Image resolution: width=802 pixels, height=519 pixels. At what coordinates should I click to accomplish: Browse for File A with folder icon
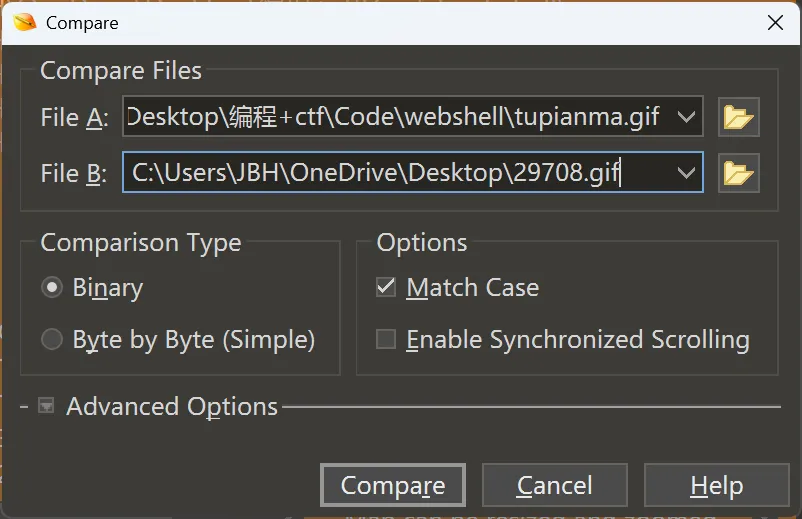738,117
